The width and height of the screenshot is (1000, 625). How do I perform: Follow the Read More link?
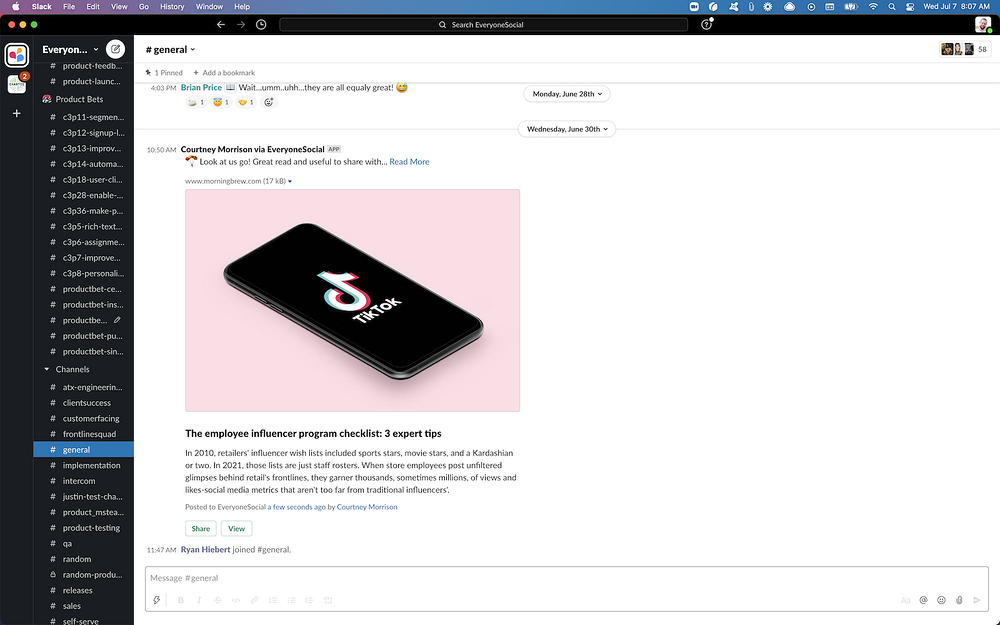pyautogui.click(x=409, y=162)
